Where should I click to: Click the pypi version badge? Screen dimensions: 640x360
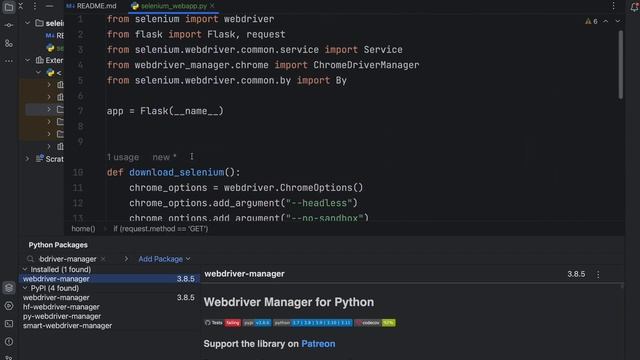pos(257,323)
